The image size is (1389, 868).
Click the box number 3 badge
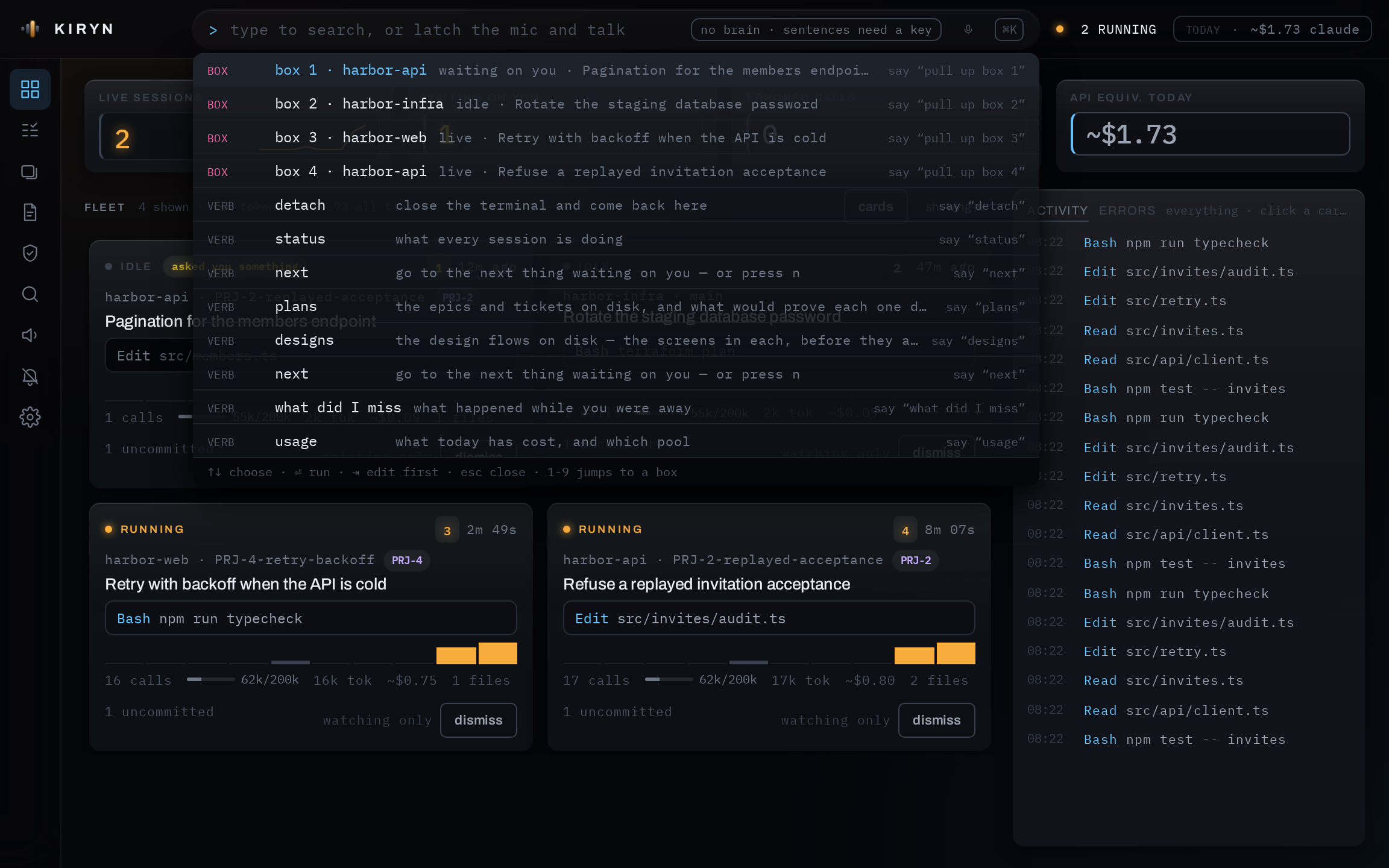point(447,530)
